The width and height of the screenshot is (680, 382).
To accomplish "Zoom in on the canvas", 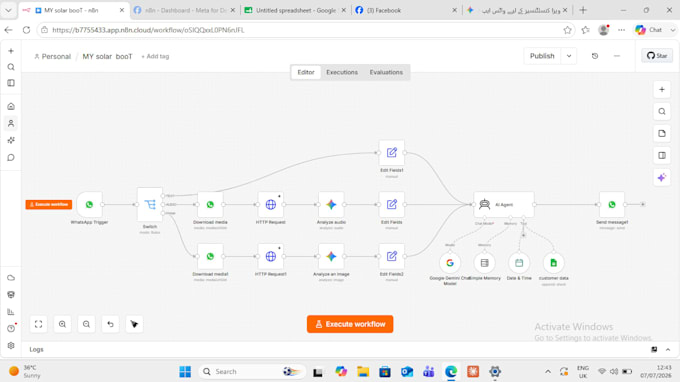I will point(62,324).
